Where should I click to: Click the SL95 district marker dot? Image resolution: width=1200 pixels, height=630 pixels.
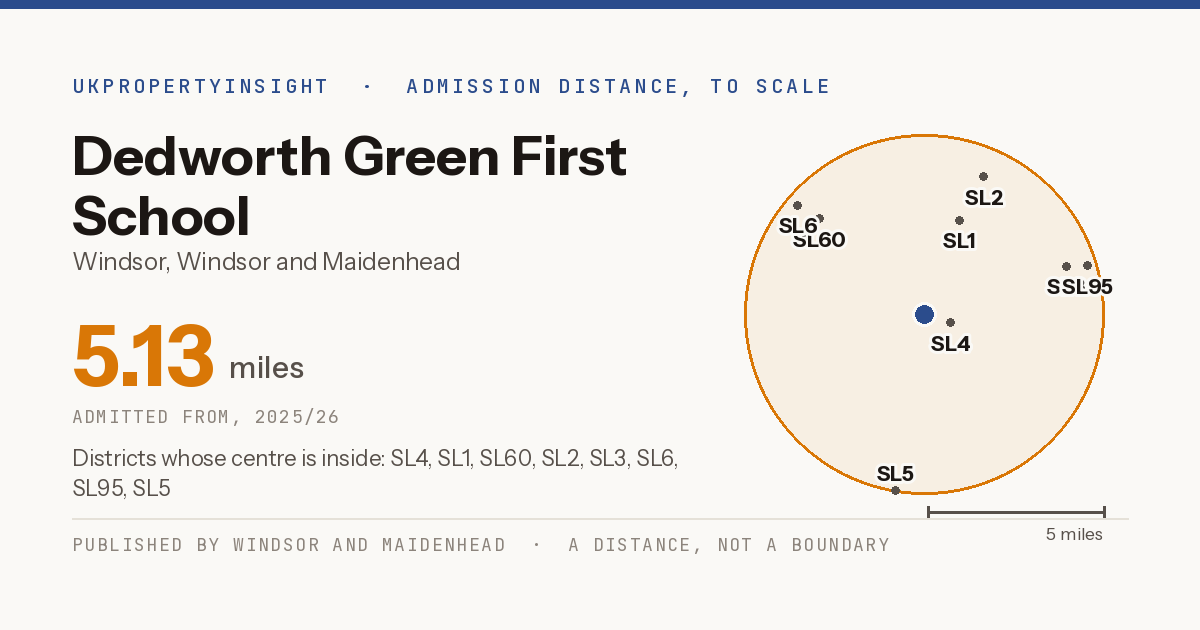click(x=1087, y=265)
